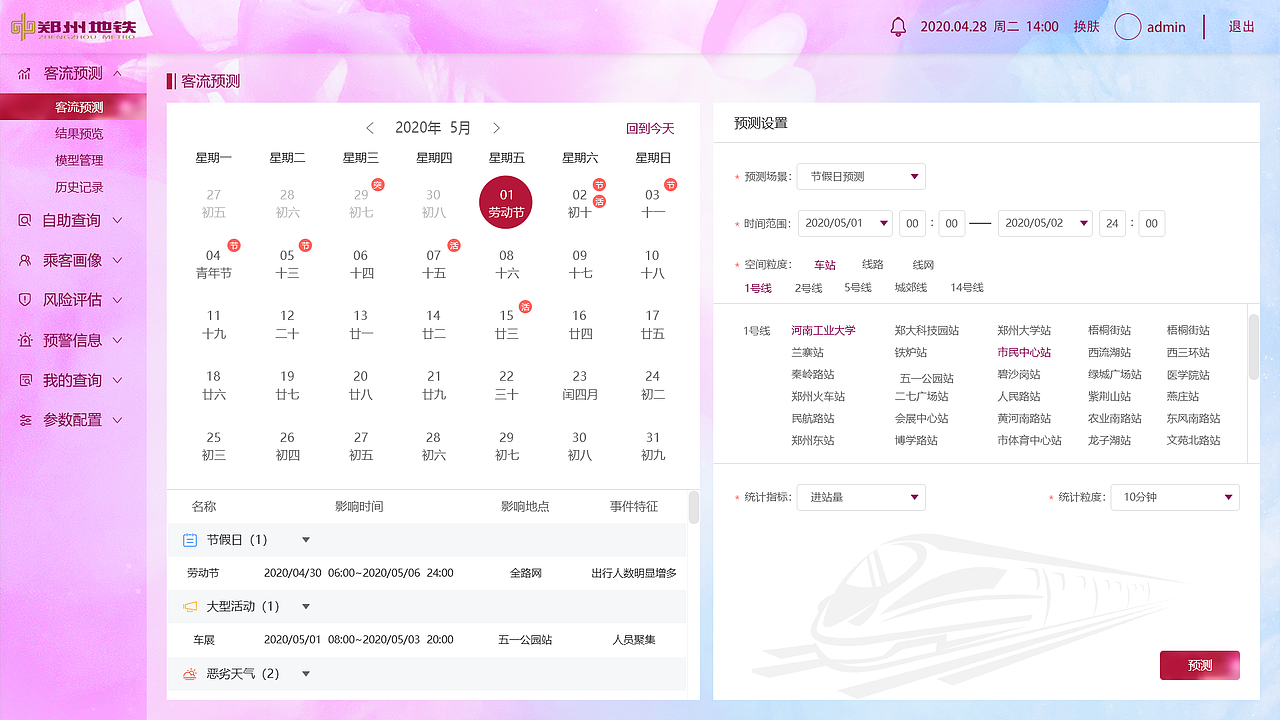1280x720 pixels.
Task: Click the start hour 00 field
Action: [x=913, y=224]
